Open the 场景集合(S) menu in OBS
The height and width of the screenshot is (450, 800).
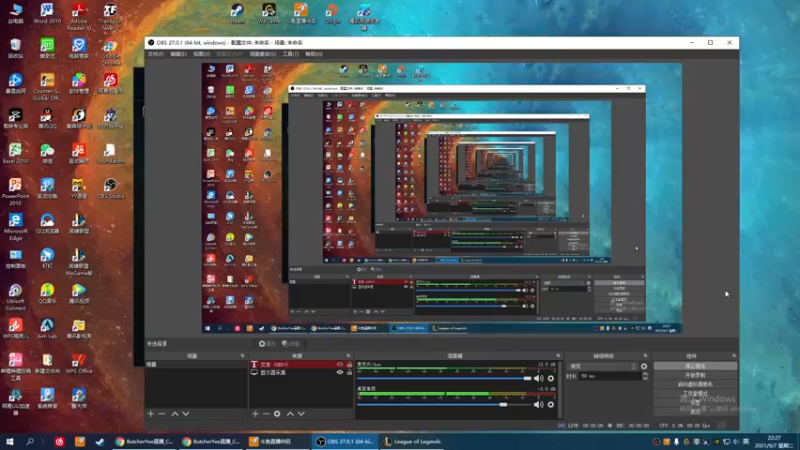click(262, 54)
